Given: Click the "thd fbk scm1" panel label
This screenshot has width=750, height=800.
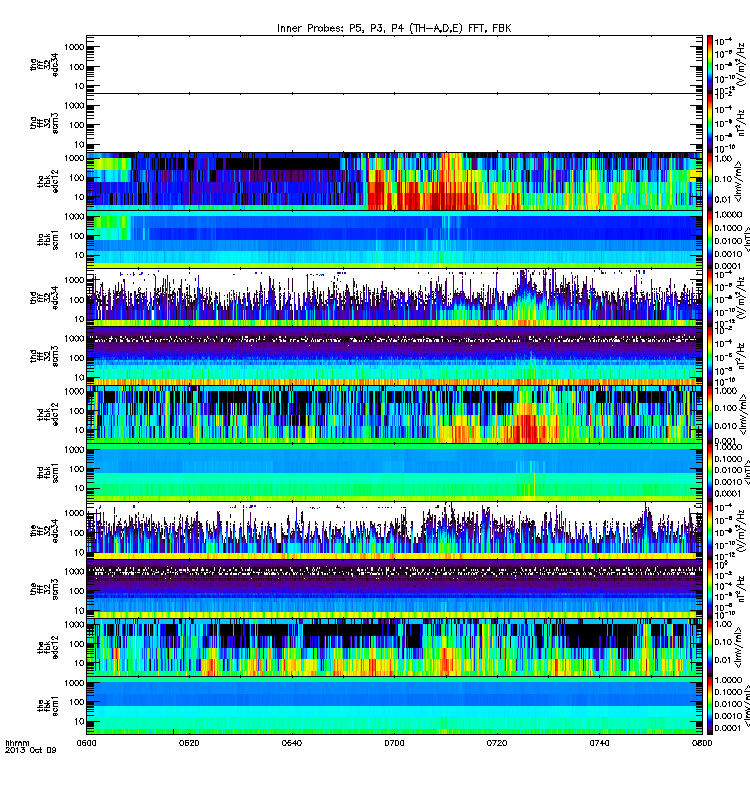Looking at the screenshot, I should [x=48, y=472].
